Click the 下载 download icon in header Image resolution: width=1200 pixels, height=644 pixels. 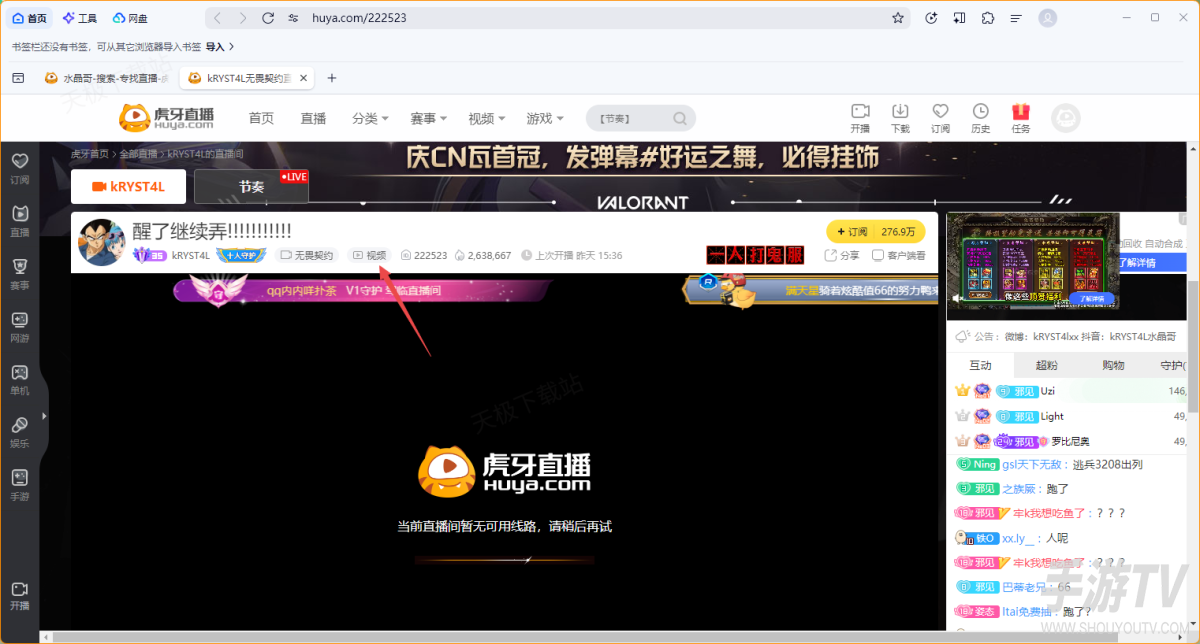900,118
